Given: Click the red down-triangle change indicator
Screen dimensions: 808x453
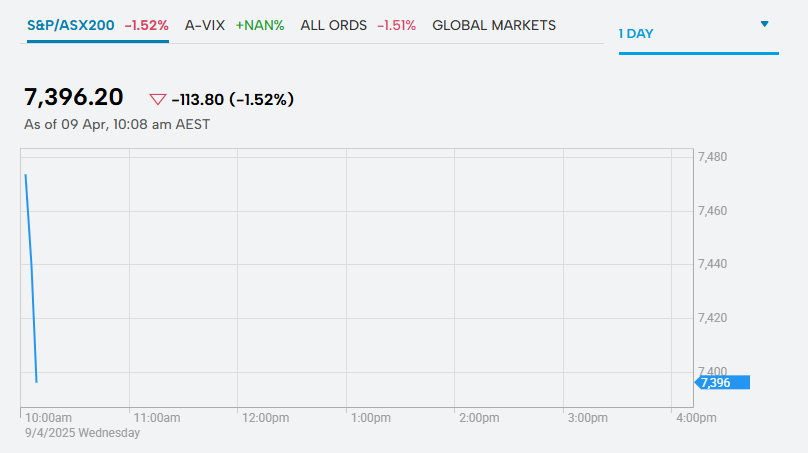Looking at the screenshot, I should [x=157, y=99].
